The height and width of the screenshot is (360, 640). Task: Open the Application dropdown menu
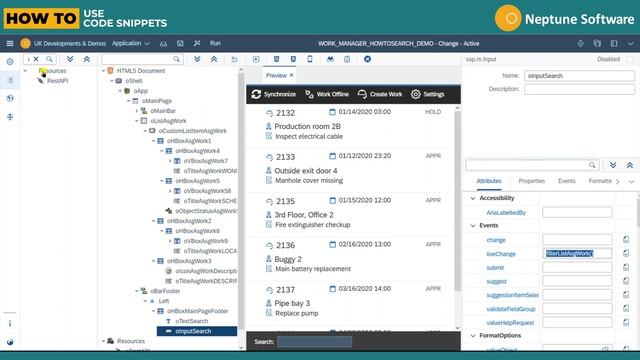(131, 43)
